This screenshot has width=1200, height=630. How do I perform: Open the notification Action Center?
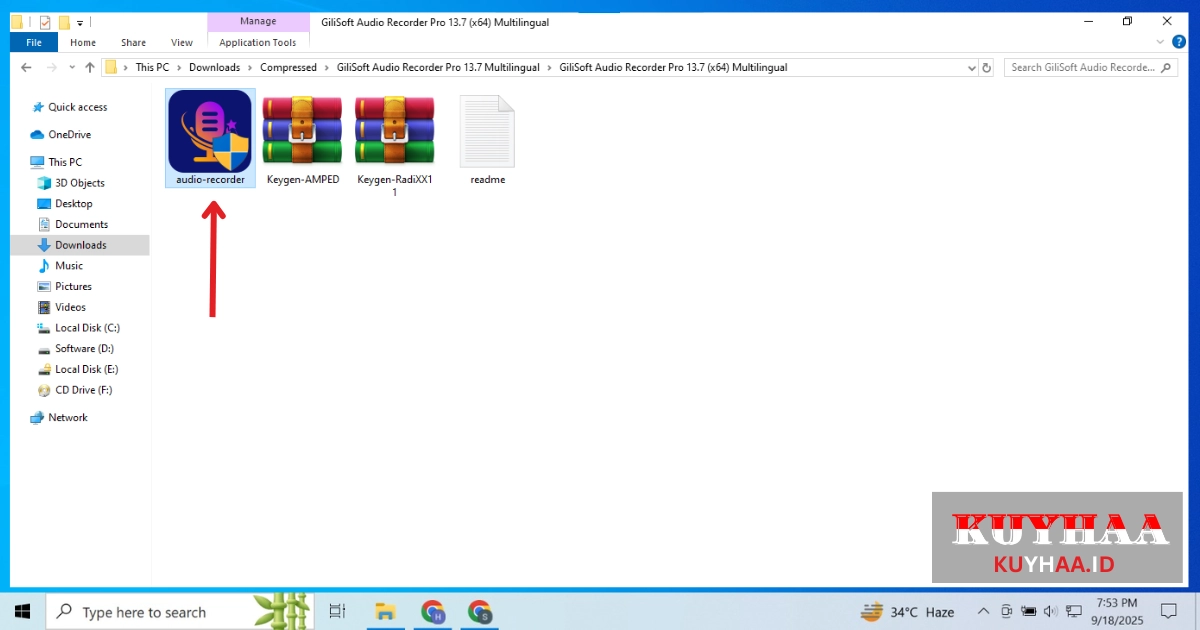(1169, 611)
